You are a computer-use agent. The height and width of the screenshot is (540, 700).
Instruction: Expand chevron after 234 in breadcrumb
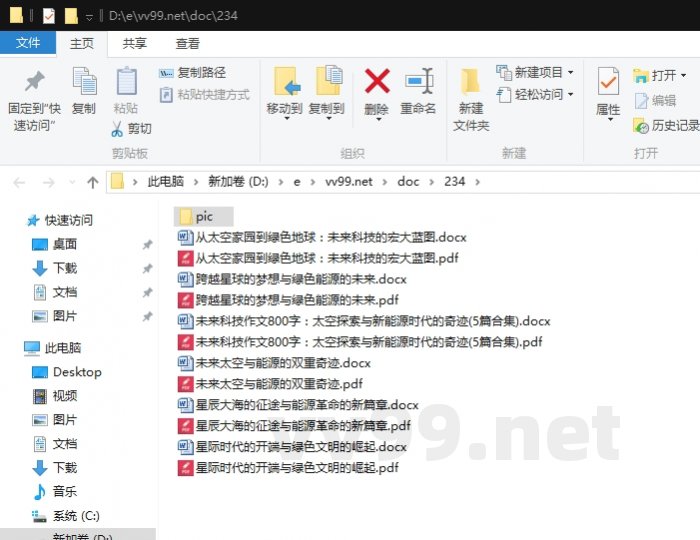[478, 182]
